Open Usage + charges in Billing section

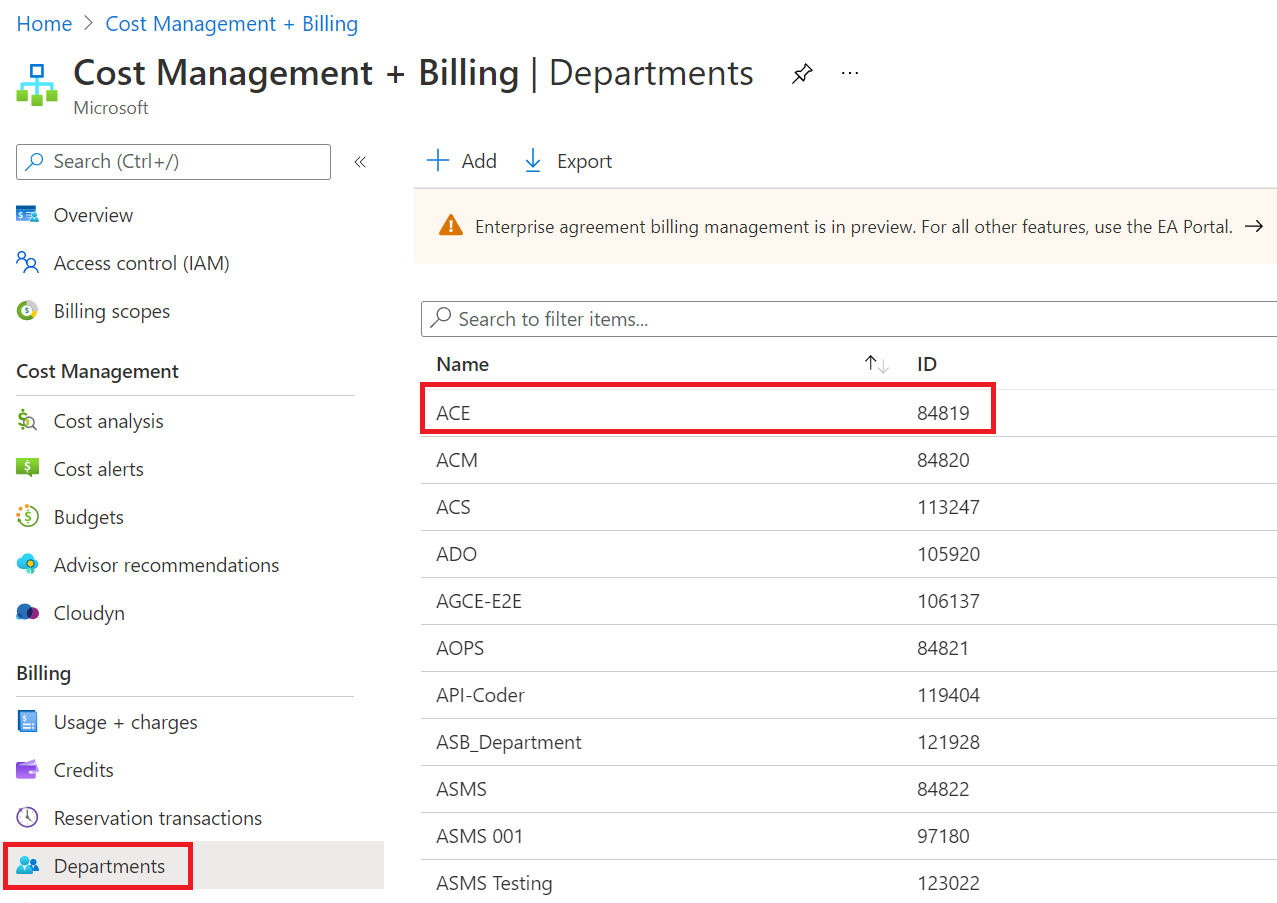(125, 722)
